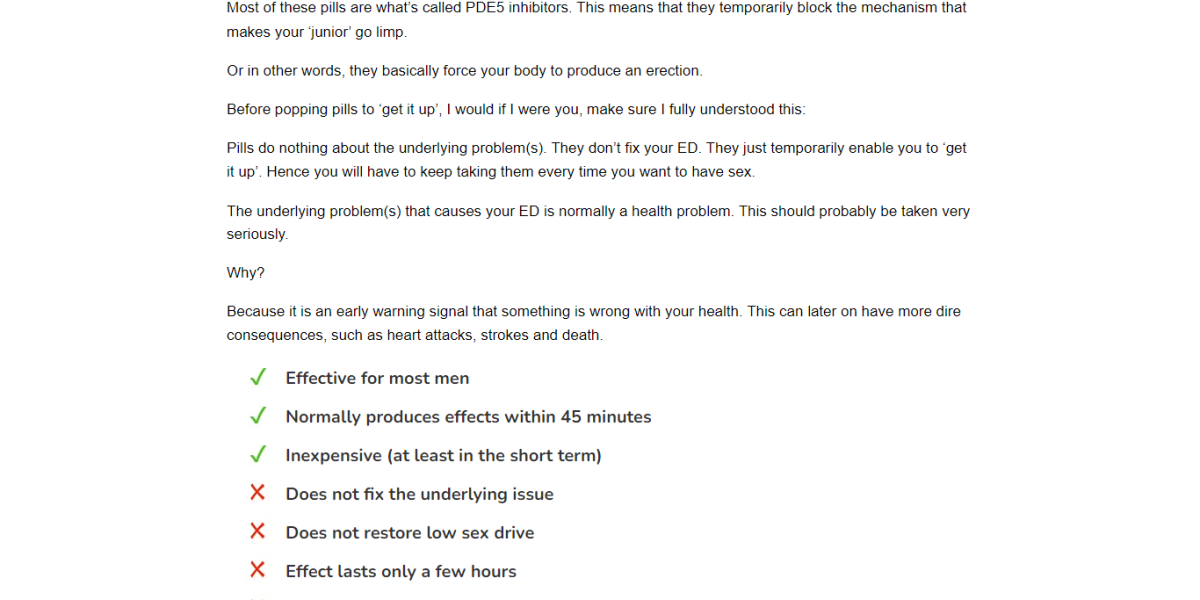Click the green checkmark beside 'Effective for most men'

(x=258, y=377)
